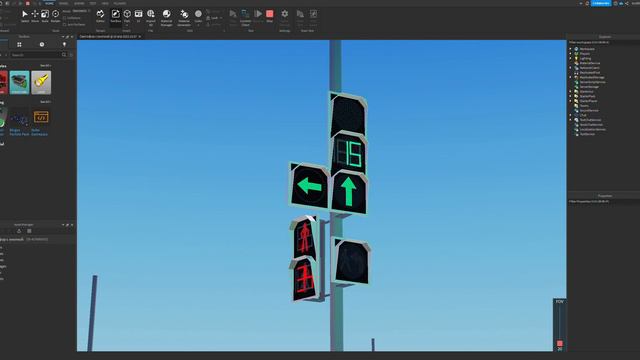Expand ReplicatedStorage in Explorer
Image resolution: width=640 pixels, height=360 pixels.
point(571,77)
